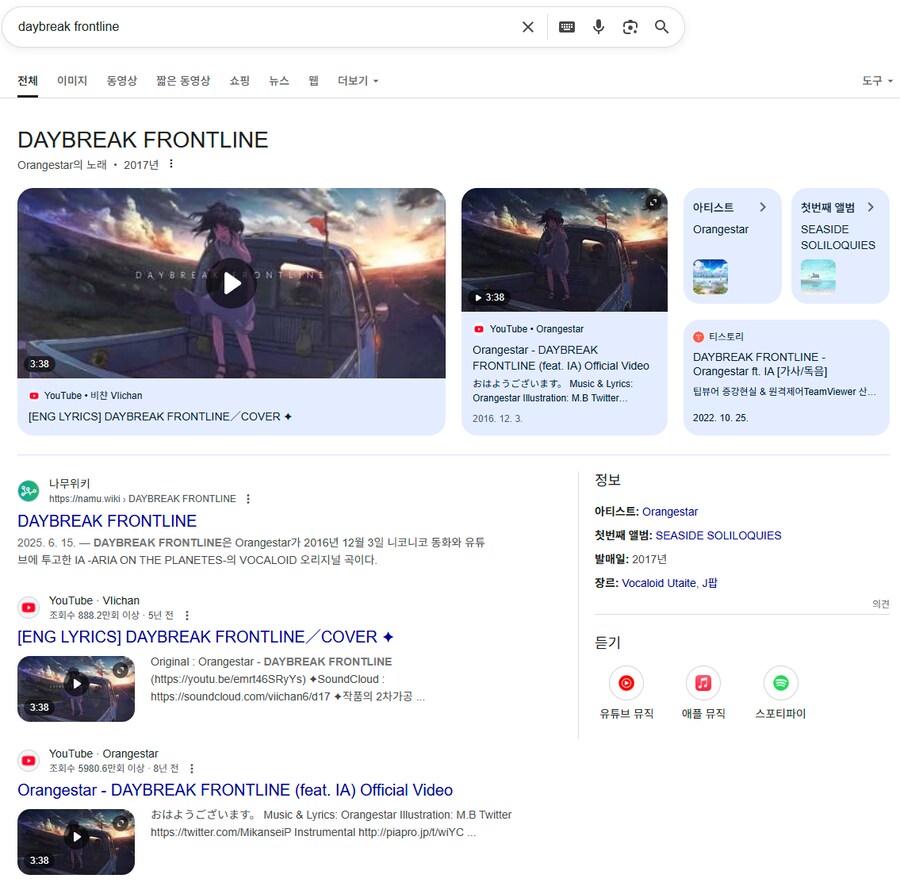Open the 웹 tab
The image size is (900, 890).
[x=313, y=81]
